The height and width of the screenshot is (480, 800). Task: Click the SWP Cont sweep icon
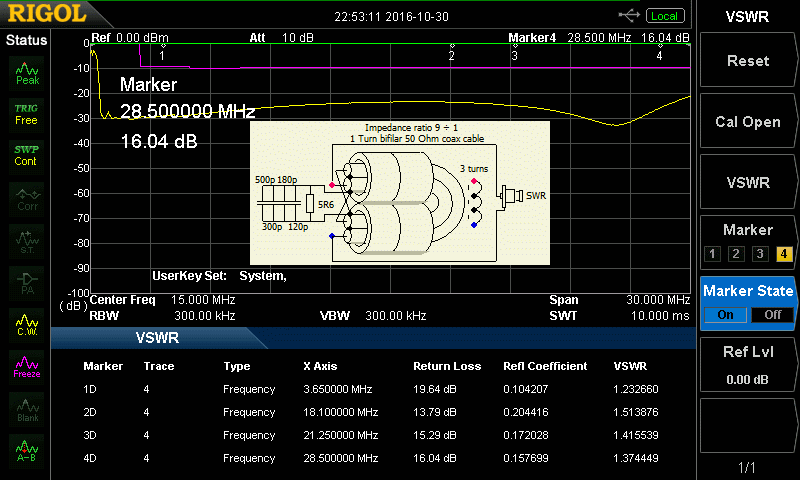27,155
